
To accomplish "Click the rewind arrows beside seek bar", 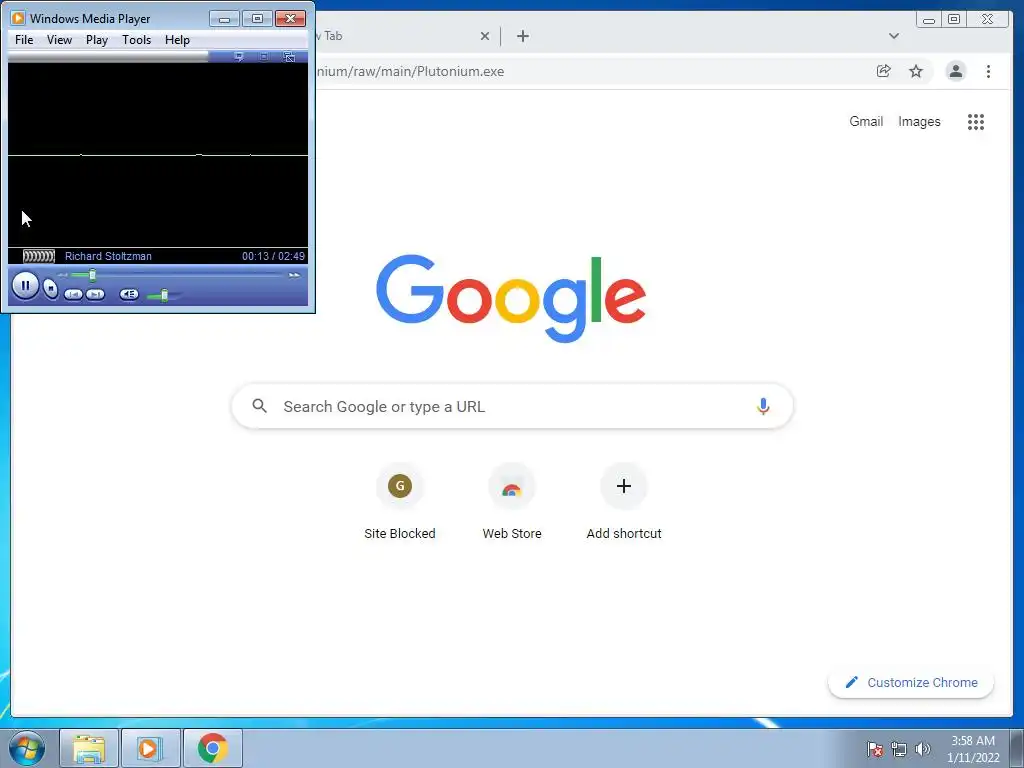I will (63, 275).
